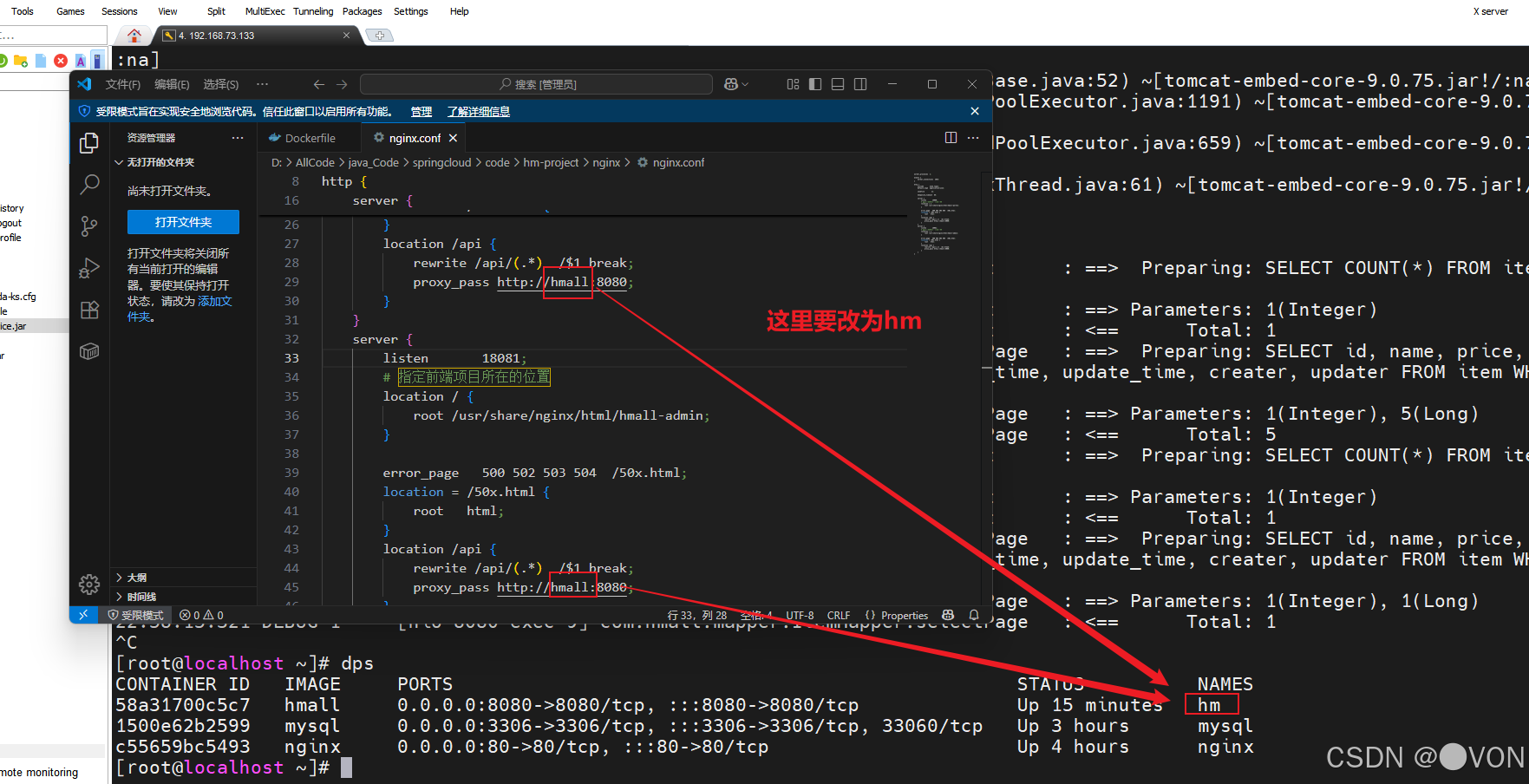Close the nginx.conf editor tab
The image size is (1529, 784).
[x=453, y=138]
